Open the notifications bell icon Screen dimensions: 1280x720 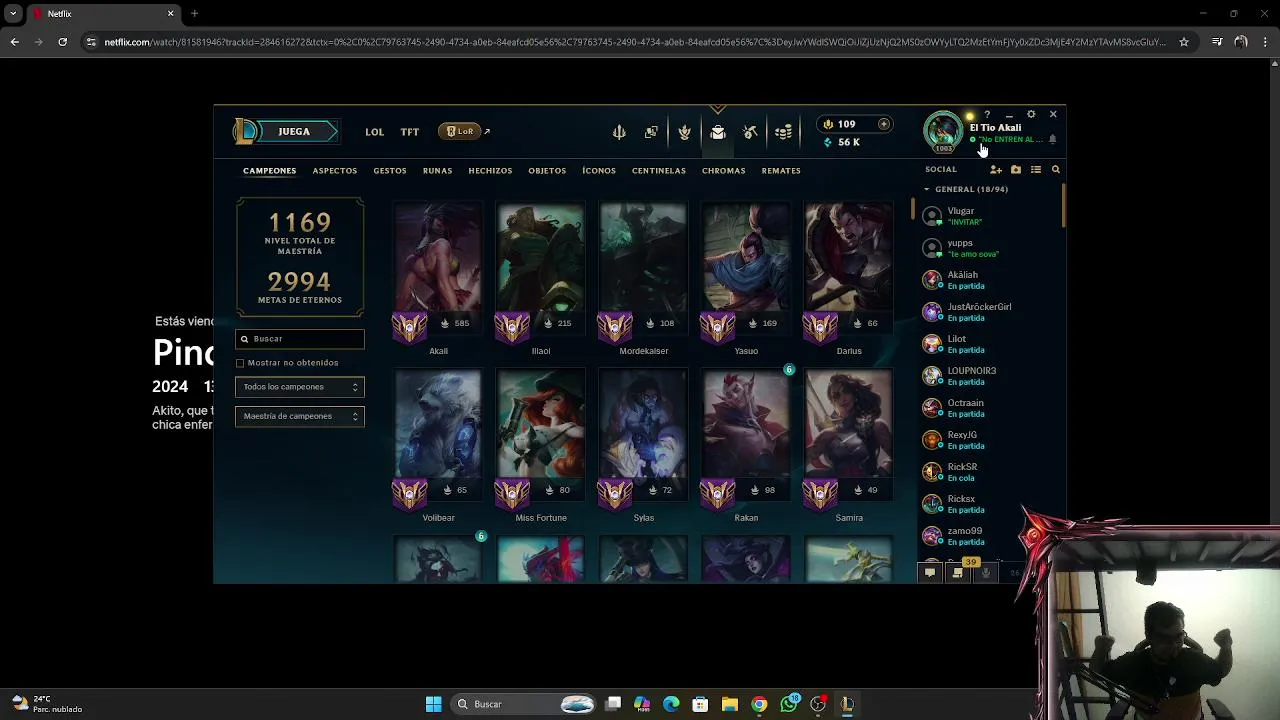pos(1052,139)
